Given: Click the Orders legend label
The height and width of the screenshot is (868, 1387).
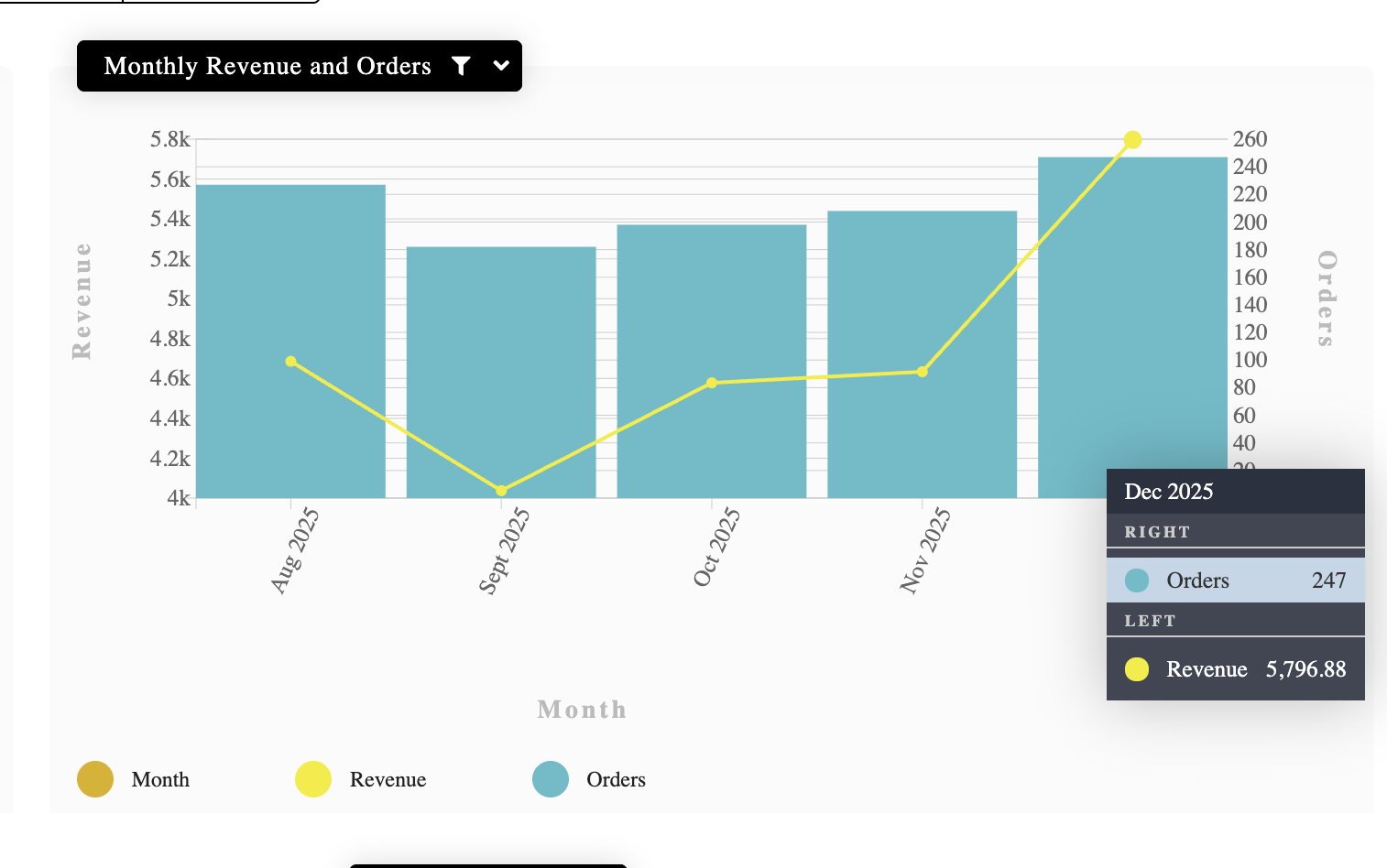Looking at the screenshot, I should click(x=616, y=779).
